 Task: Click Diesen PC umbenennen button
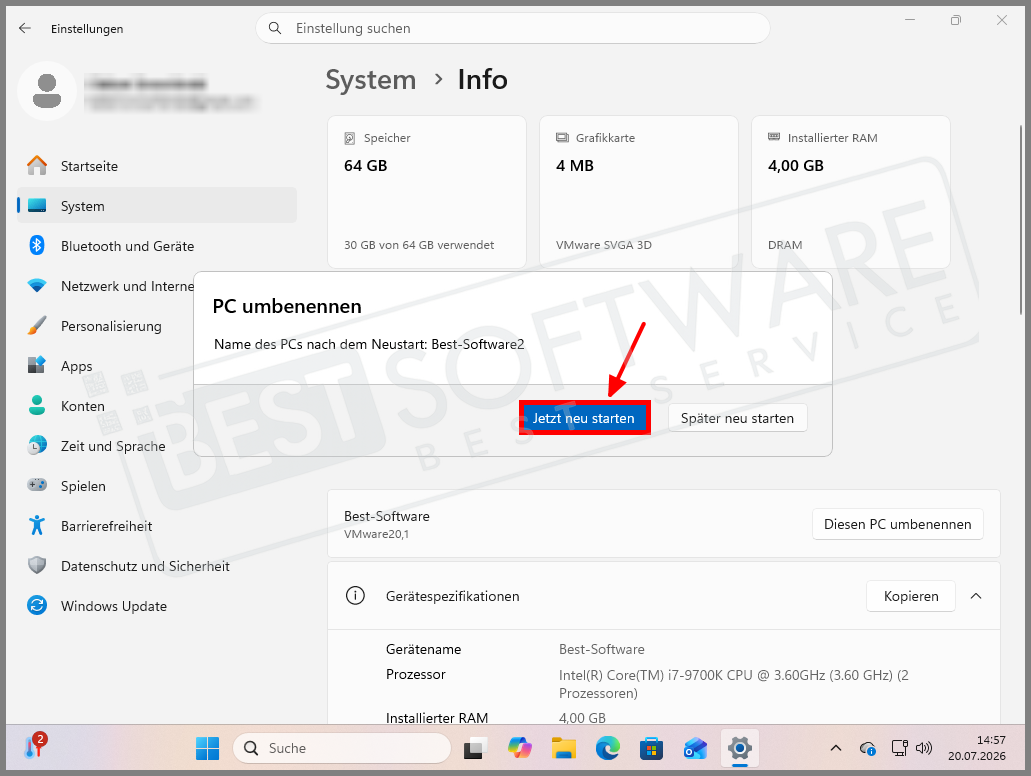click(x=898, y=524)
